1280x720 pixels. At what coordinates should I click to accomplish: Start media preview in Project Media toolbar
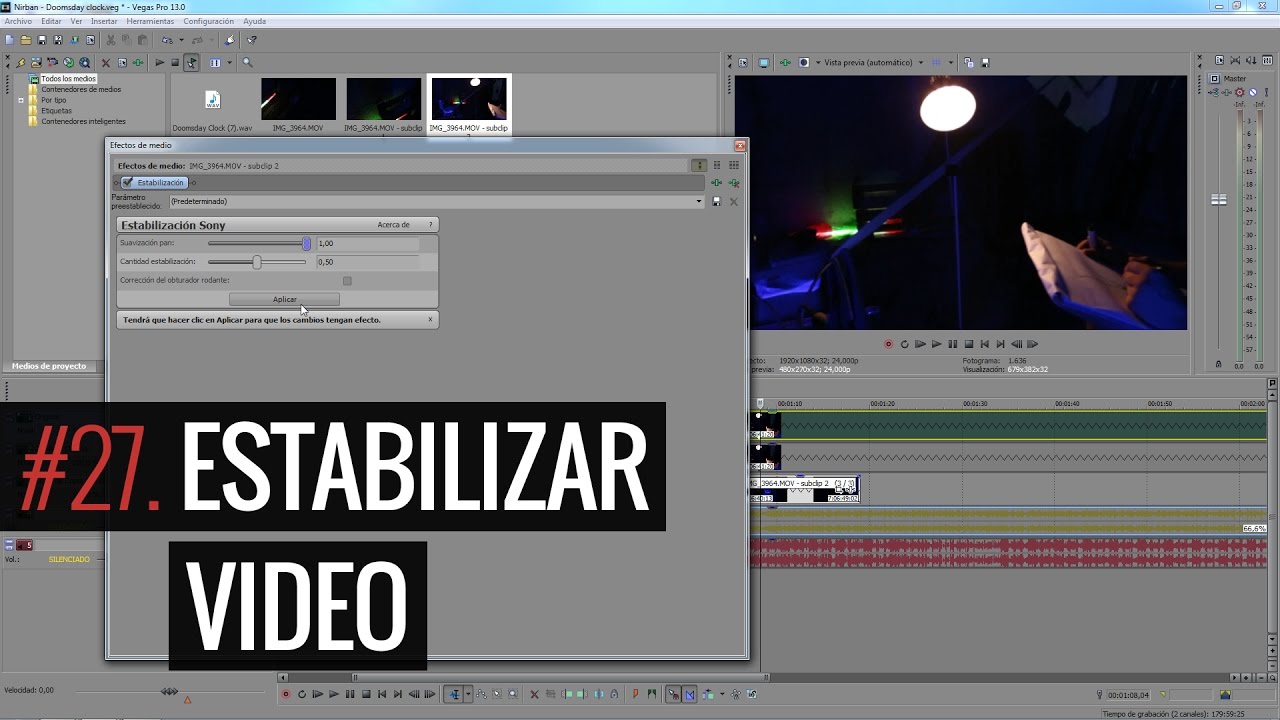click(160, 62)
